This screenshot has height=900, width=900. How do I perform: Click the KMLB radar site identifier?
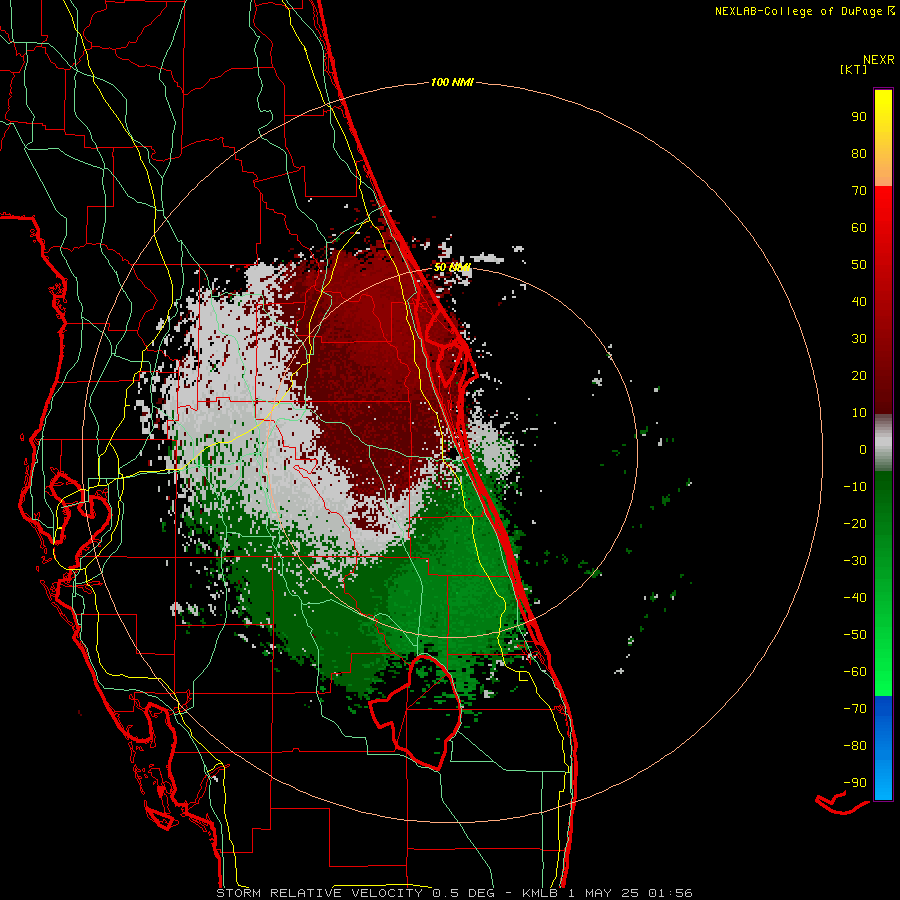(x=541, y=893)
